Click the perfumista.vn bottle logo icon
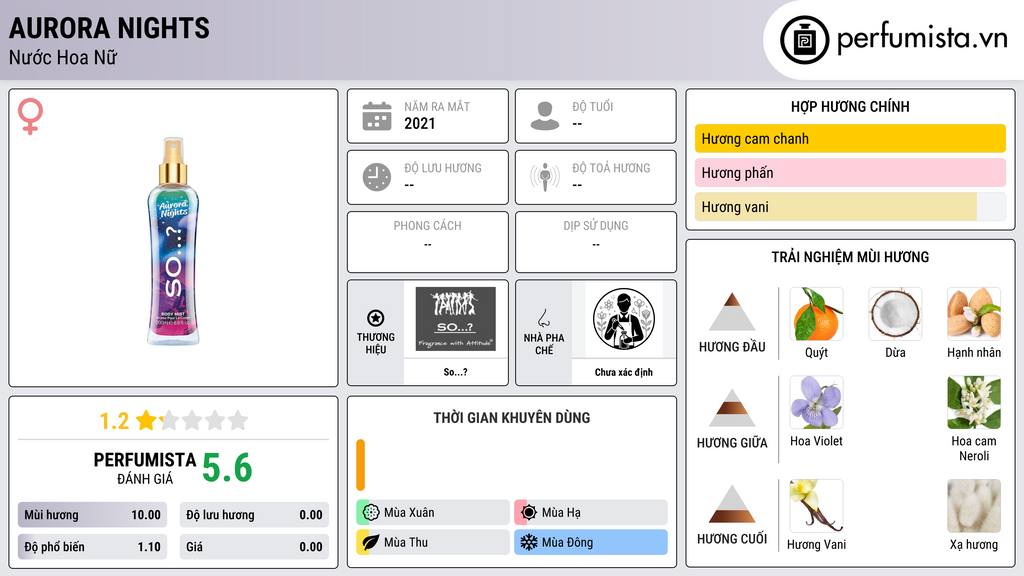 pos(805,40)
